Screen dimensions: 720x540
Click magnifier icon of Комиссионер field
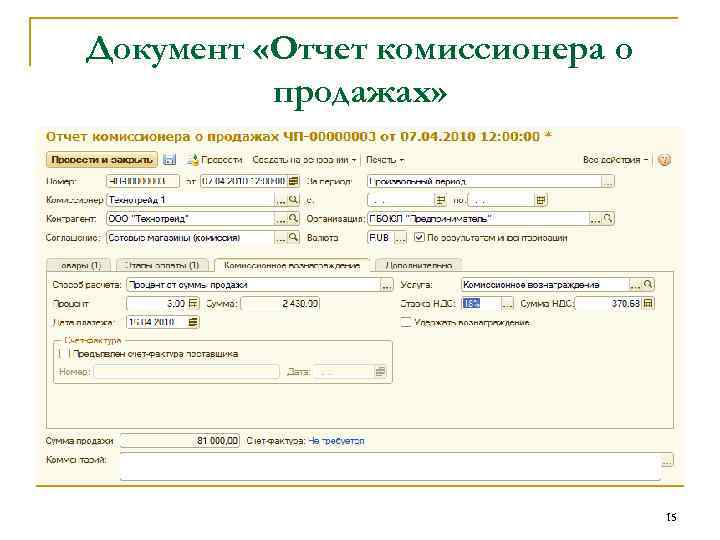click(293, 200)
